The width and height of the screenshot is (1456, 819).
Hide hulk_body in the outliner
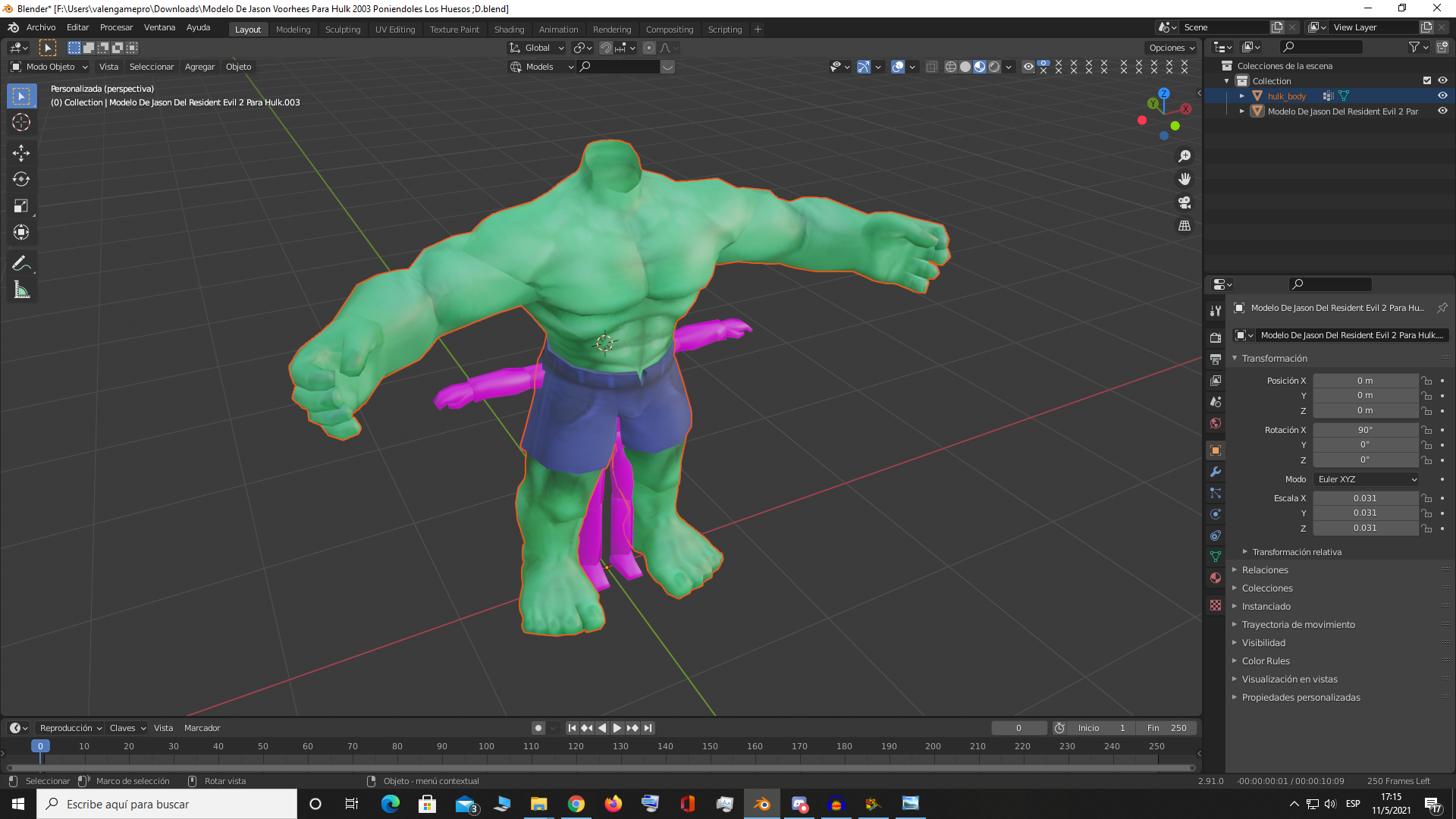pos(1442,96)
